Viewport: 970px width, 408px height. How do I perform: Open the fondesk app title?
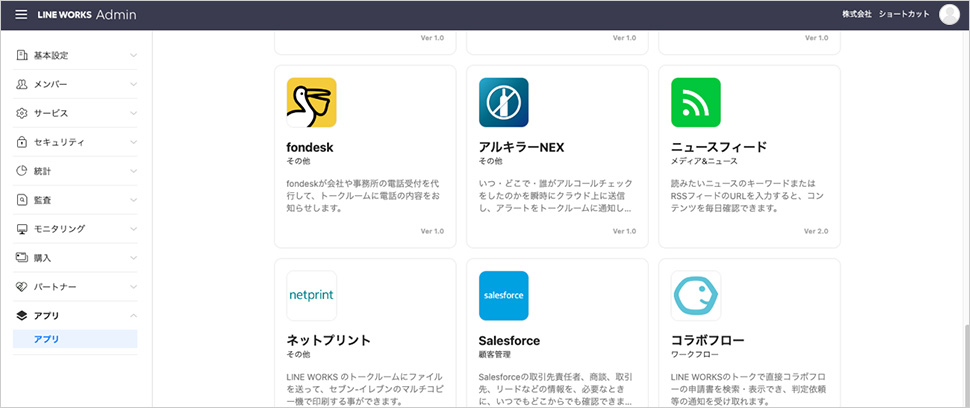(310, 148)
